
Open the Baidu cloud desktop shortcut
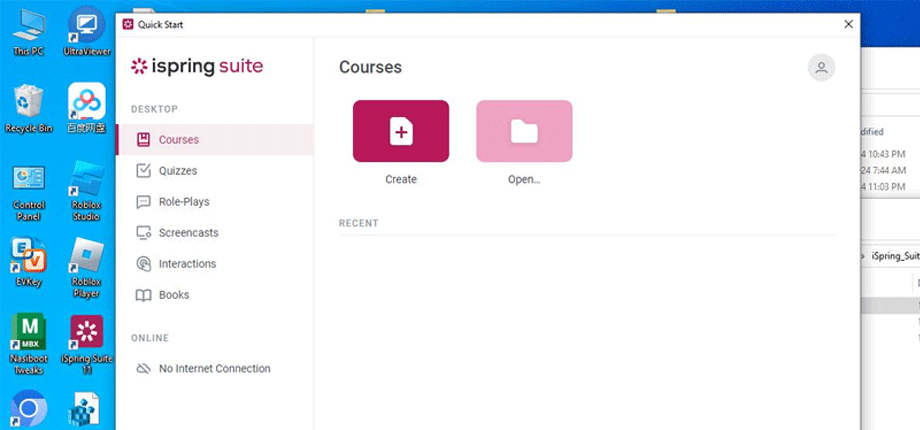[86, 109]
